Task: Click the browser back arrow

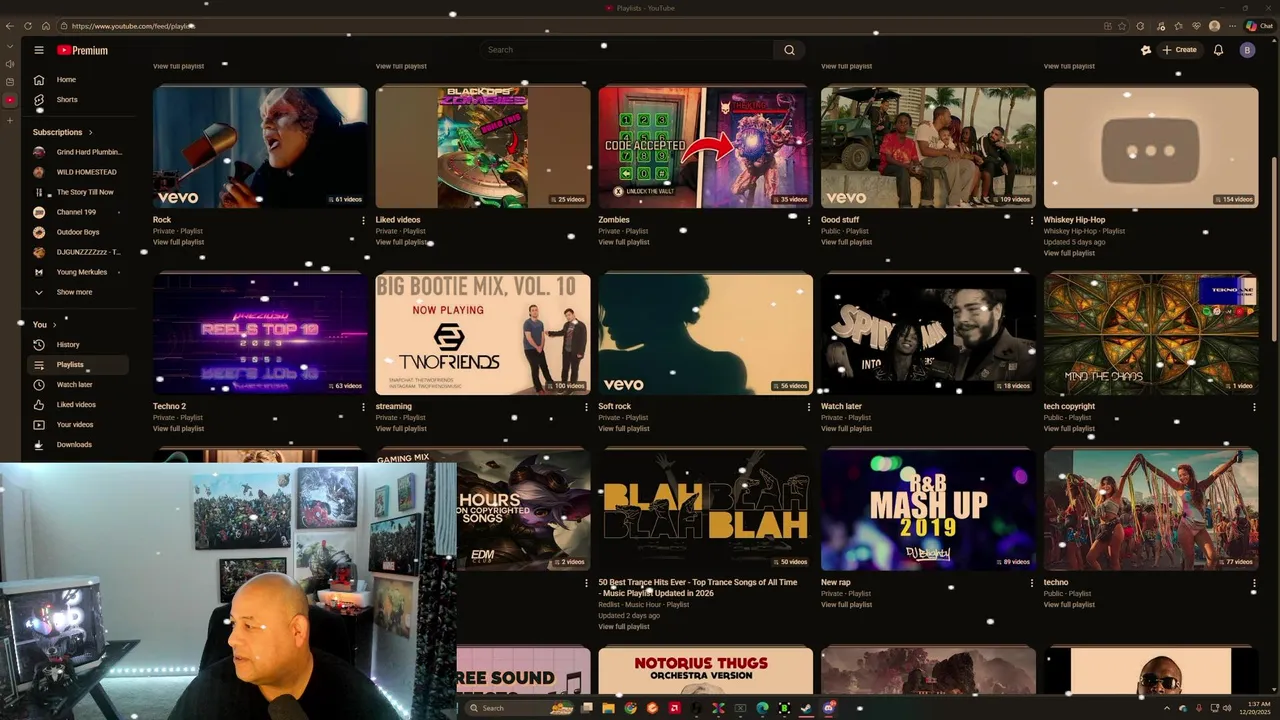Action: (x=10, y=26)
